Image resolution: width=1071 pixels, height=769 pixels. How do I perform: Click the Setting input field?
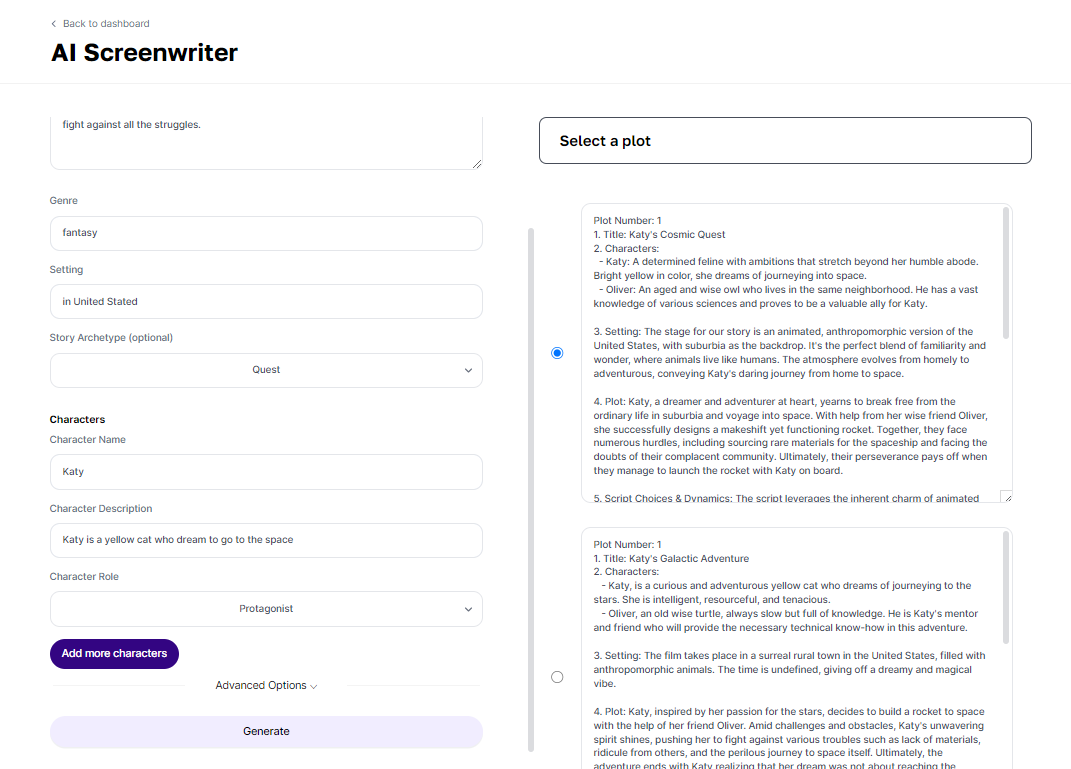point(266,302)
